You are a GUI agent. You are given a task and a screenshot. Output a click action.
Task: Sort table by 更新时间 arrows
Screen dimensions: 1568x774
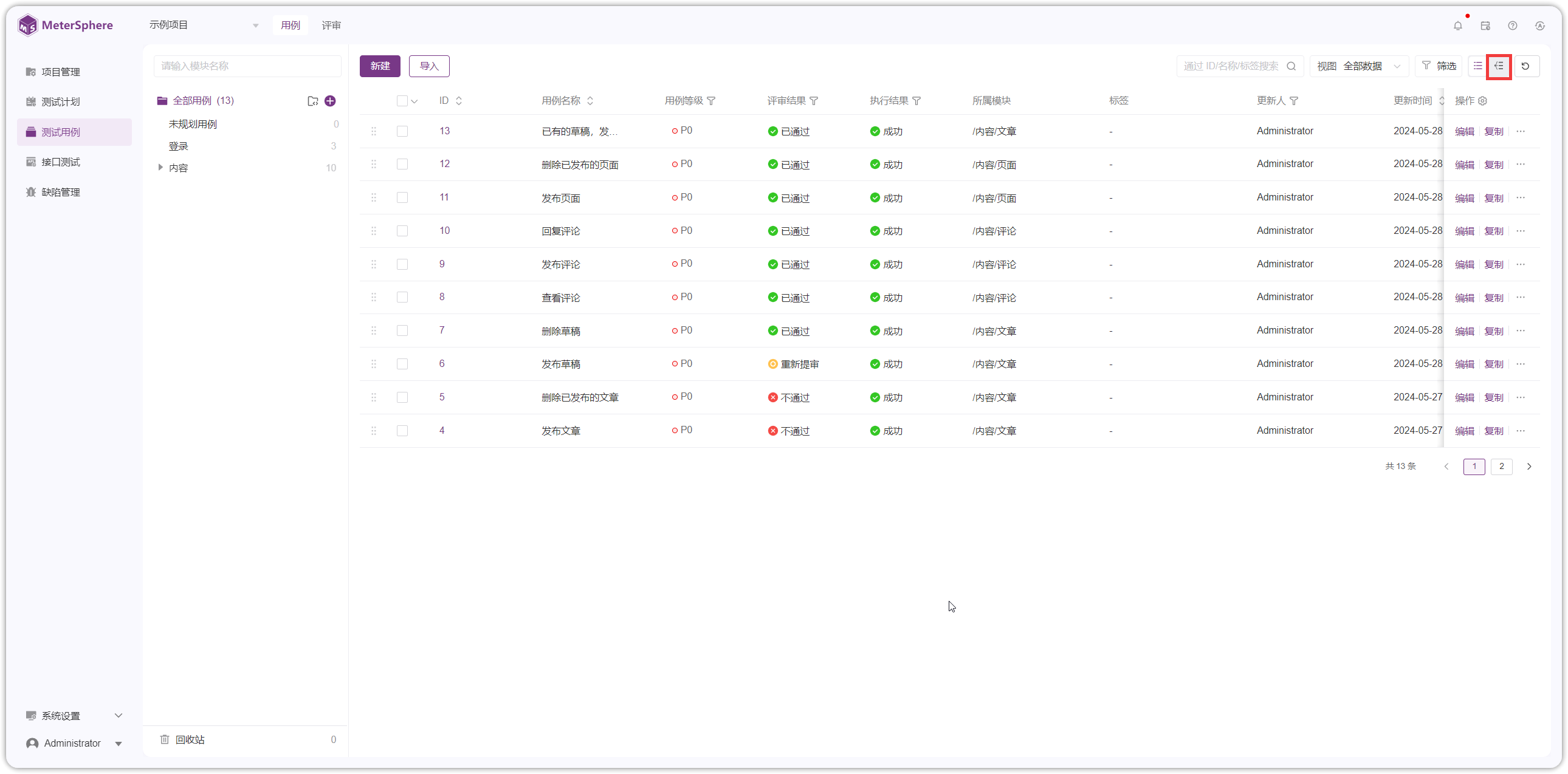[x=1441, y=101]
